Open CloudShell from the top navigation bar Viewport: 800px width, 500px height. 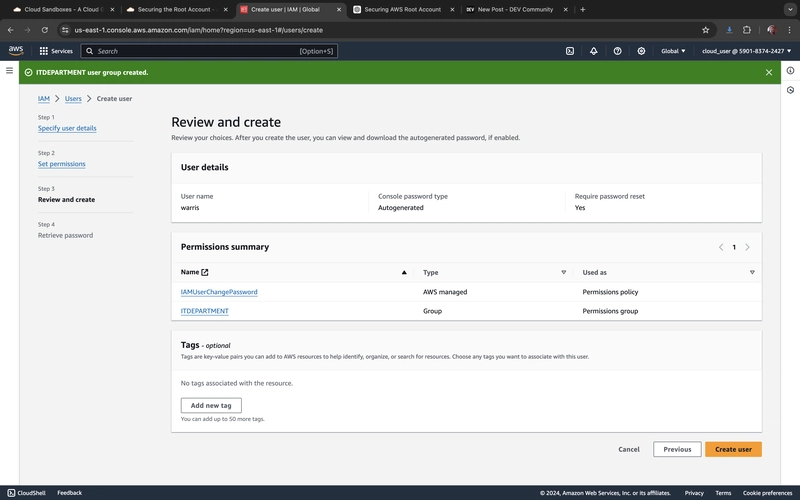point(570,51)
